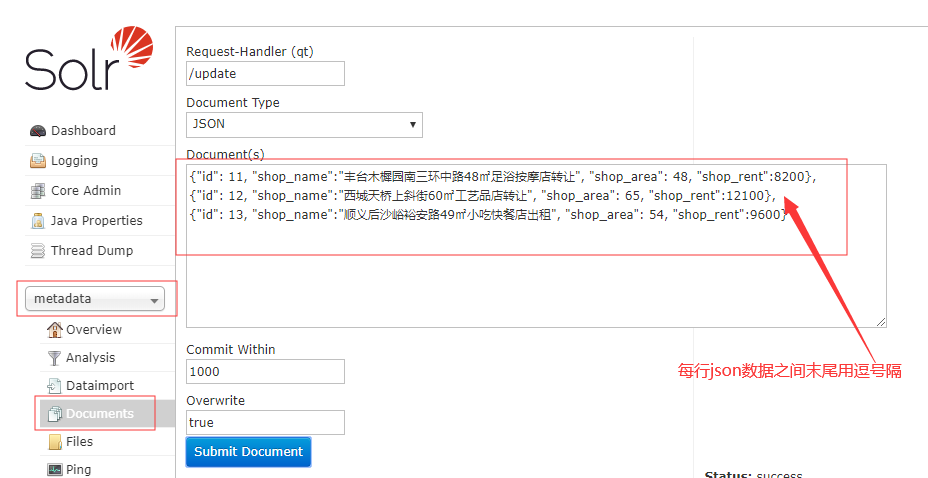Click the Overview house icon
The width and height of the screenshot is (928, 478).
(x=55, y=330)
